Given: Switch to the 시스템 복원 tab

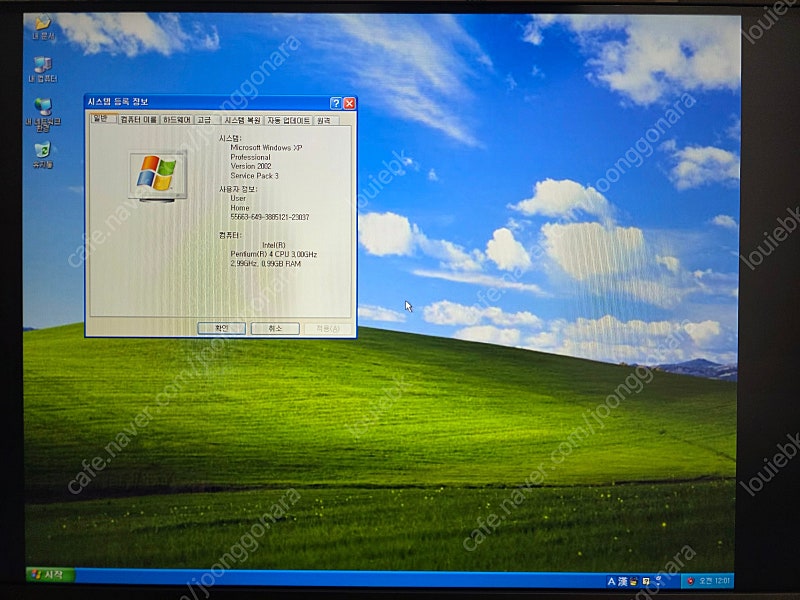Looking at the screenshot, I should click(243, 120).
